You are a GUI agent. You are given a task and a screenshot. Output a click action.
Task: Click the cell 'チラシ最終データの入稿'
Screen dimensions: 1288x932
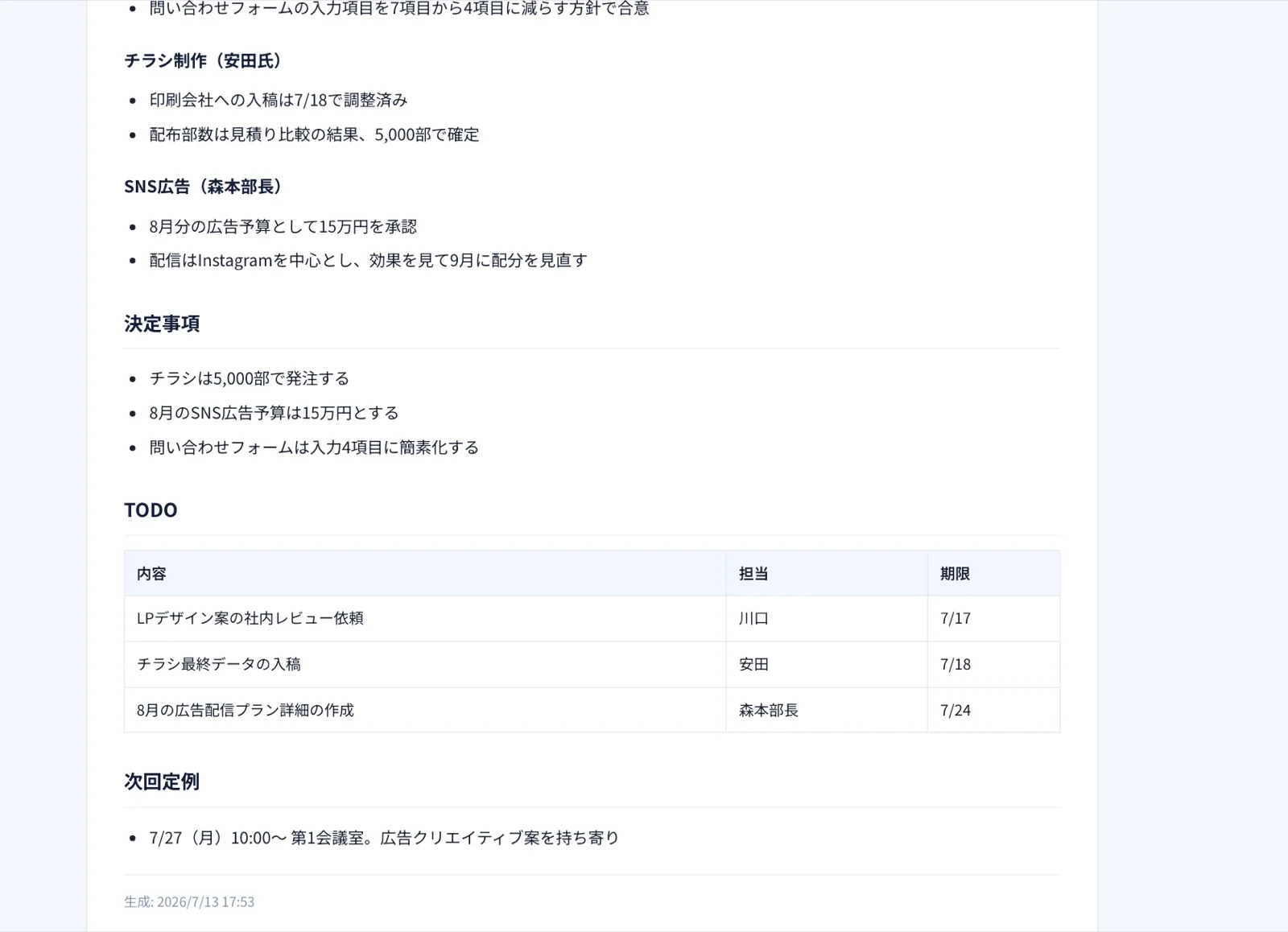pos(425,664)
